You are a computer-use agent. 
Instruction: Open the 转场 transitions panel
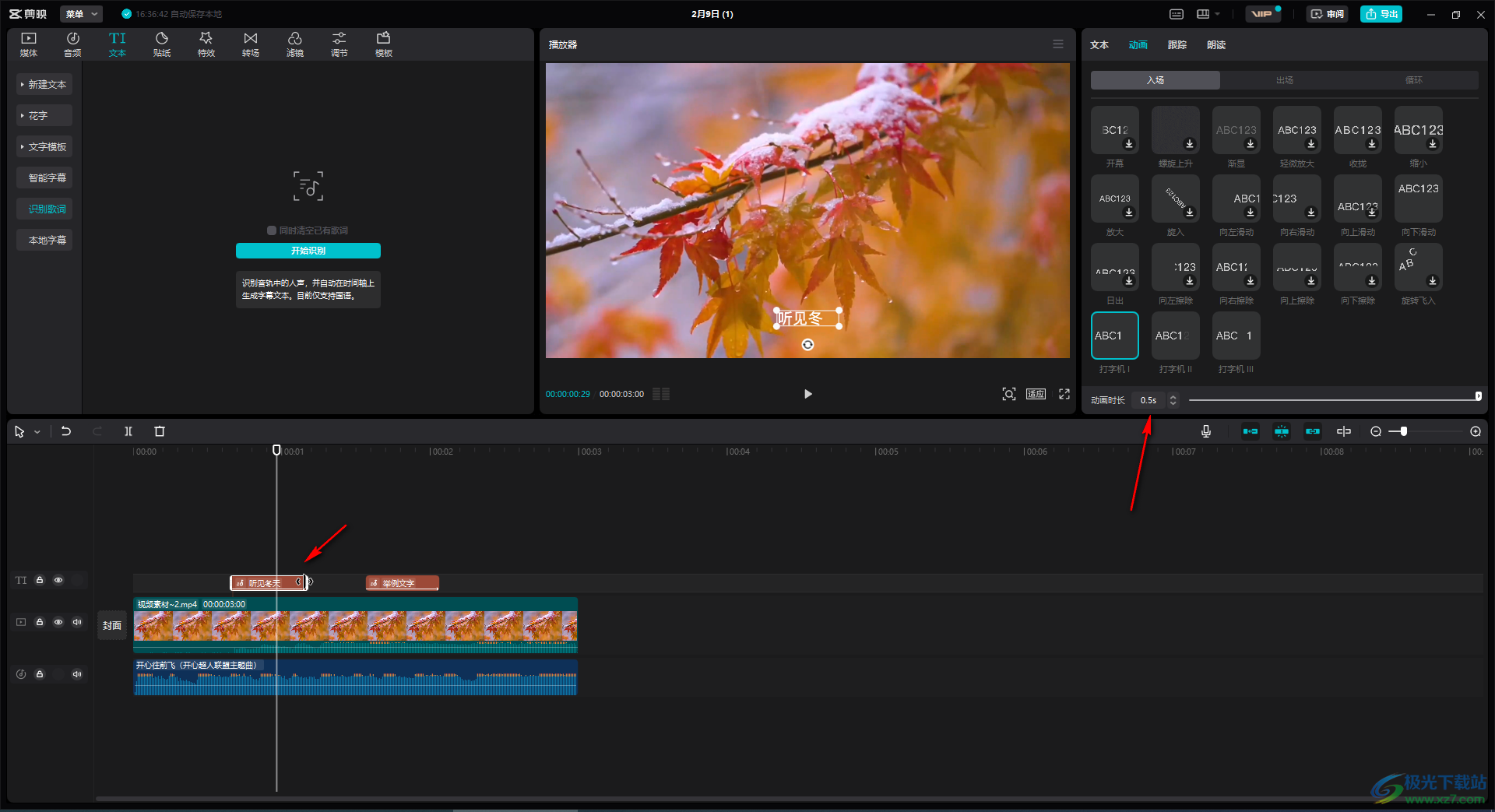tap(251, 44)
